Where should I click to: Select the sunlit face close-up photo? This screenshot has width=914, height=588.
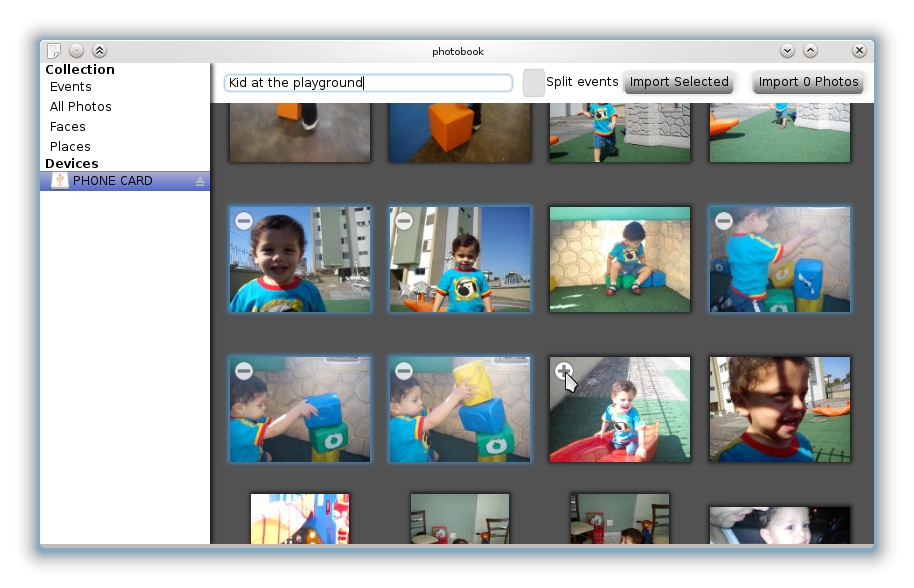click(x=780, y=410)
